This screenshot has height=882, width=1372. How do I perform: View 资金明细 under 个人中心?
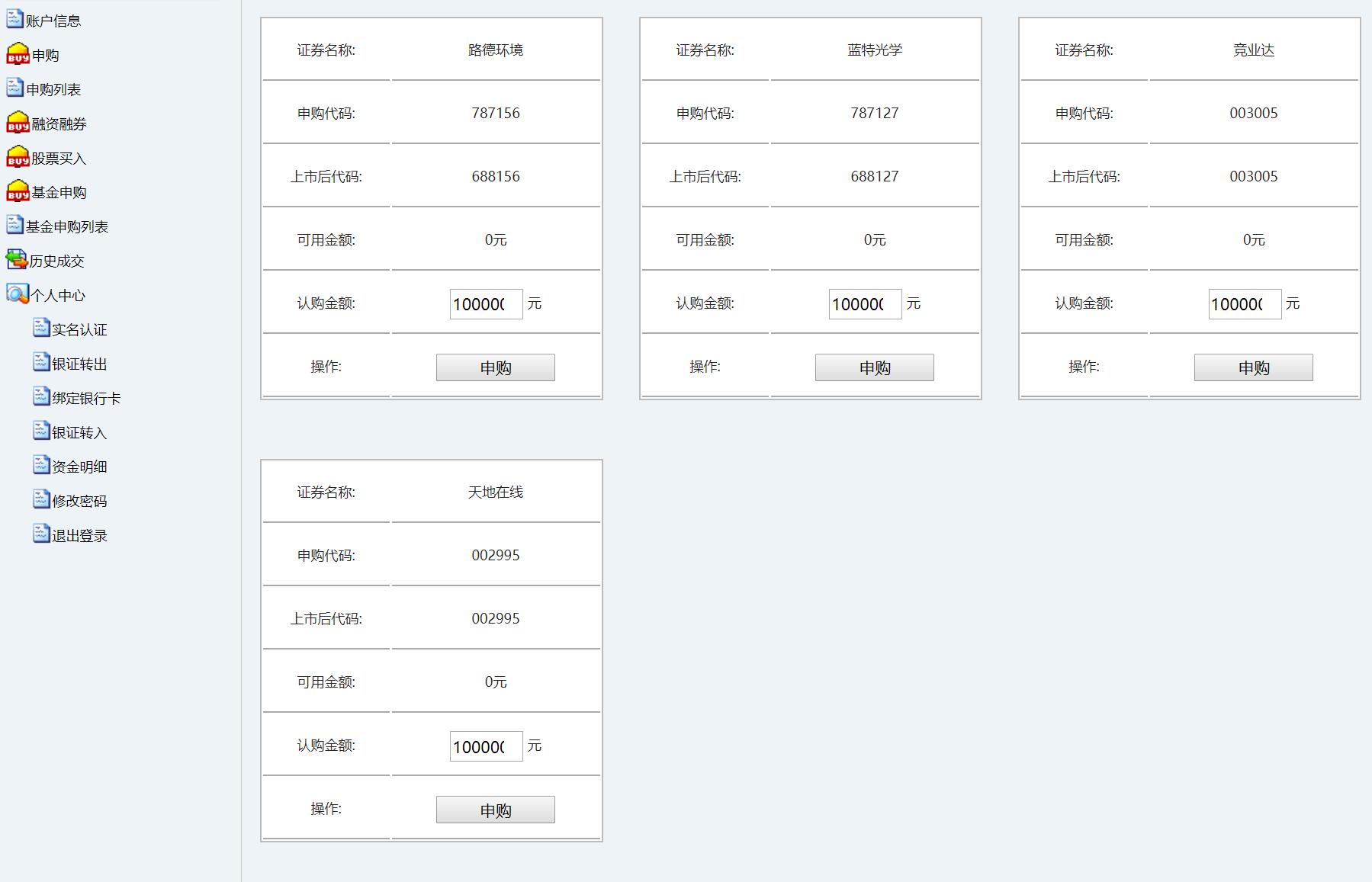click(x=79, y=467)
